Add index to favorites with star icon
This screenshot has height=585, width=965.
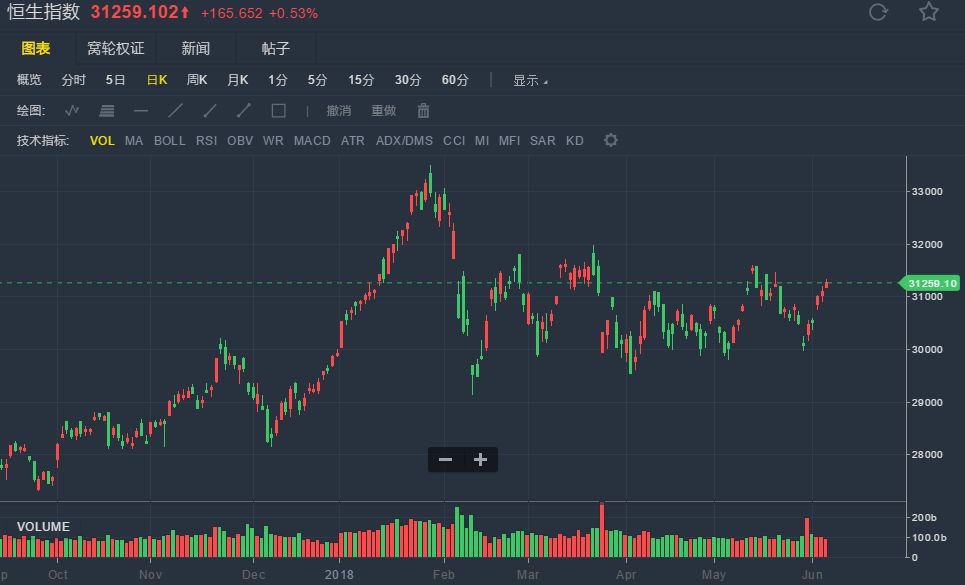929,12
